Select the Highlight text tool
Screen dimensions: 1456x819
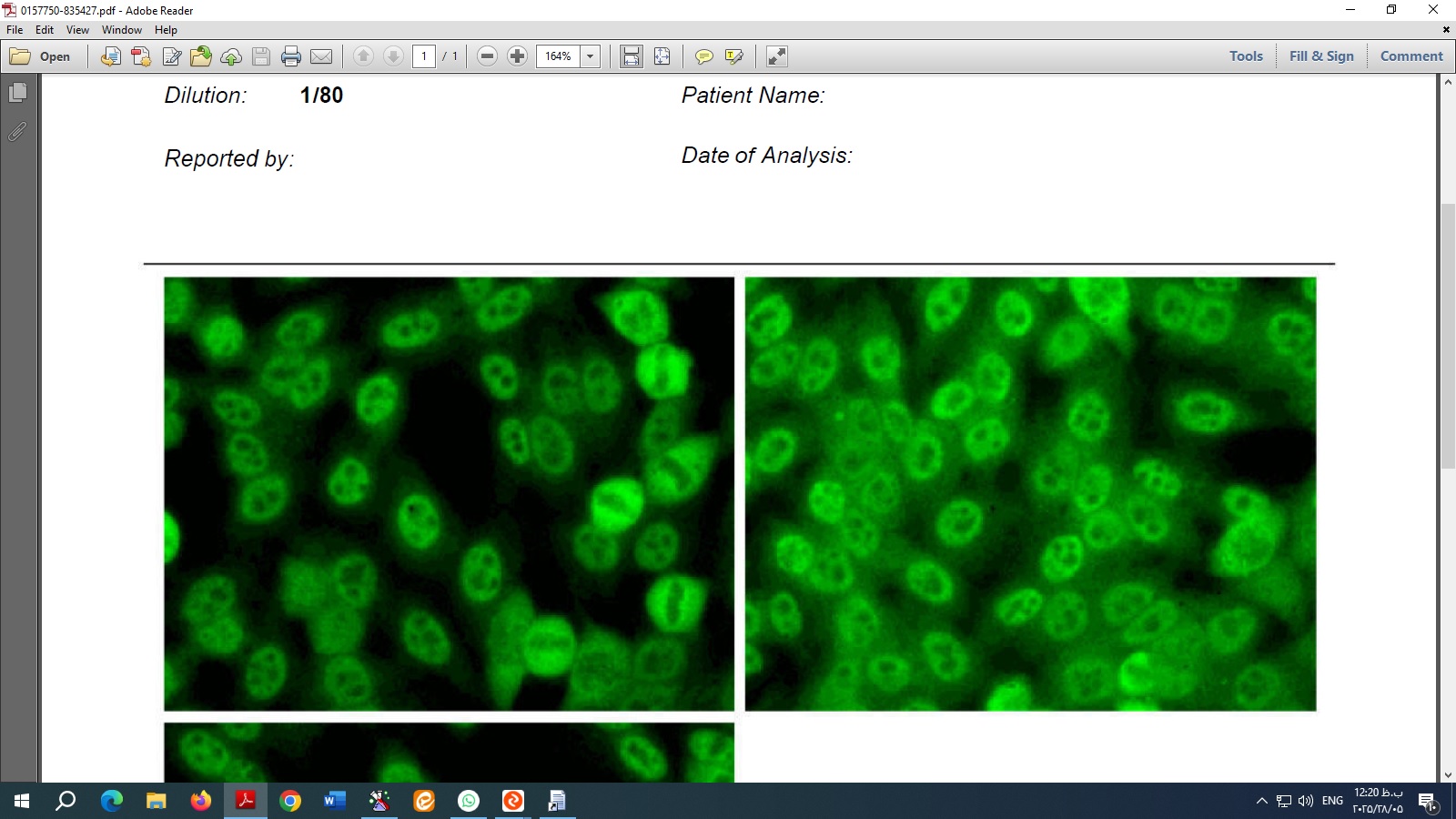tap(733, 56)
